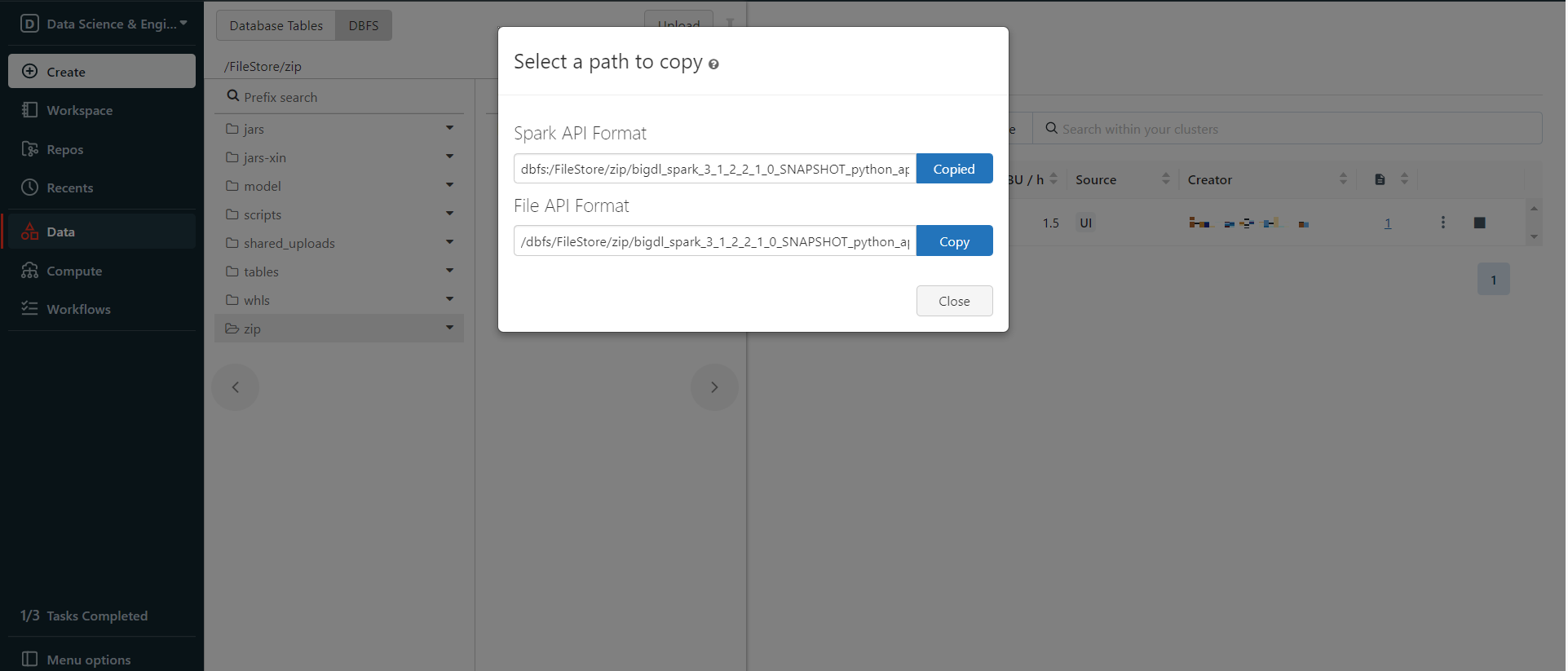Click the cluster row kebab menu icon
This screenshot has width=1568, height=671.
coord(1442,223)
